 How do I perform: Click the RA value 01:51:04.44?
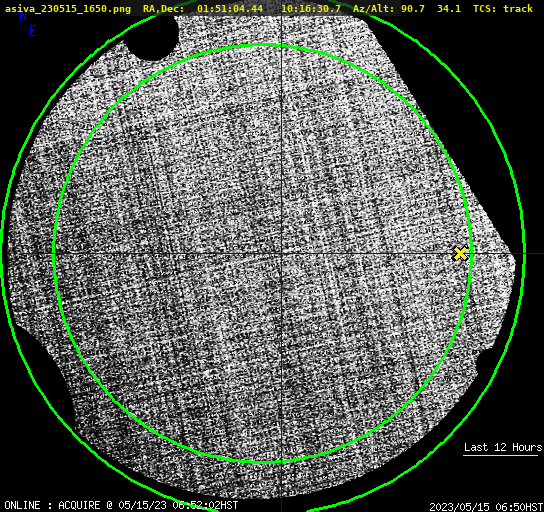pyautogui.click(x=230, y=8)
